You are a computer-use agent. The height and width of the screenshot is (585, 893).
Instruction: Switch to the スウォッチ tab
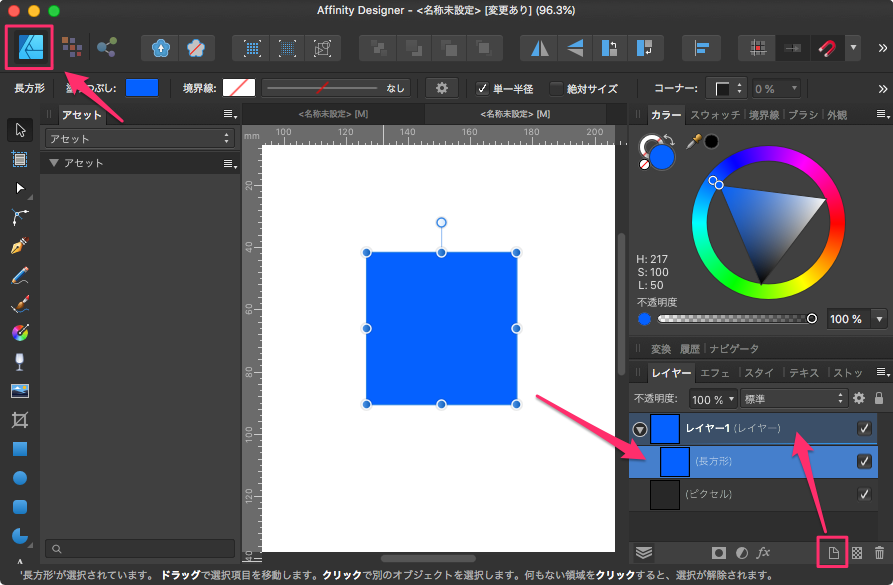(x=714, y=115)
